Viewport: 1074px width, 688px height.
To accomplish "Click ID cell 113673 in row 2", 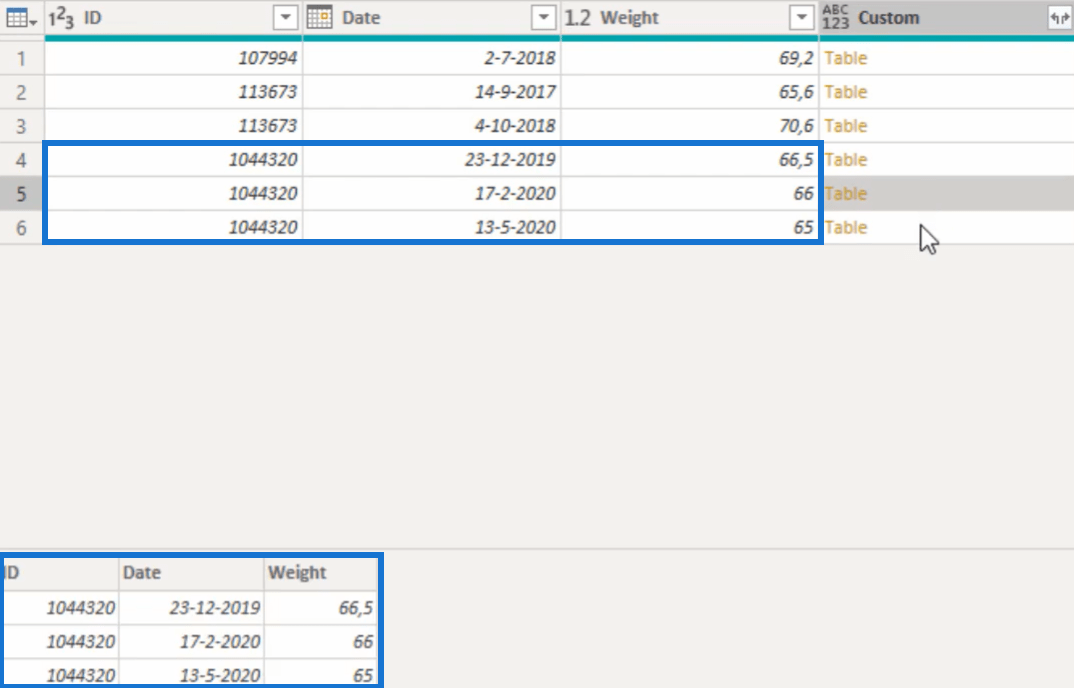I will point(173,92).
